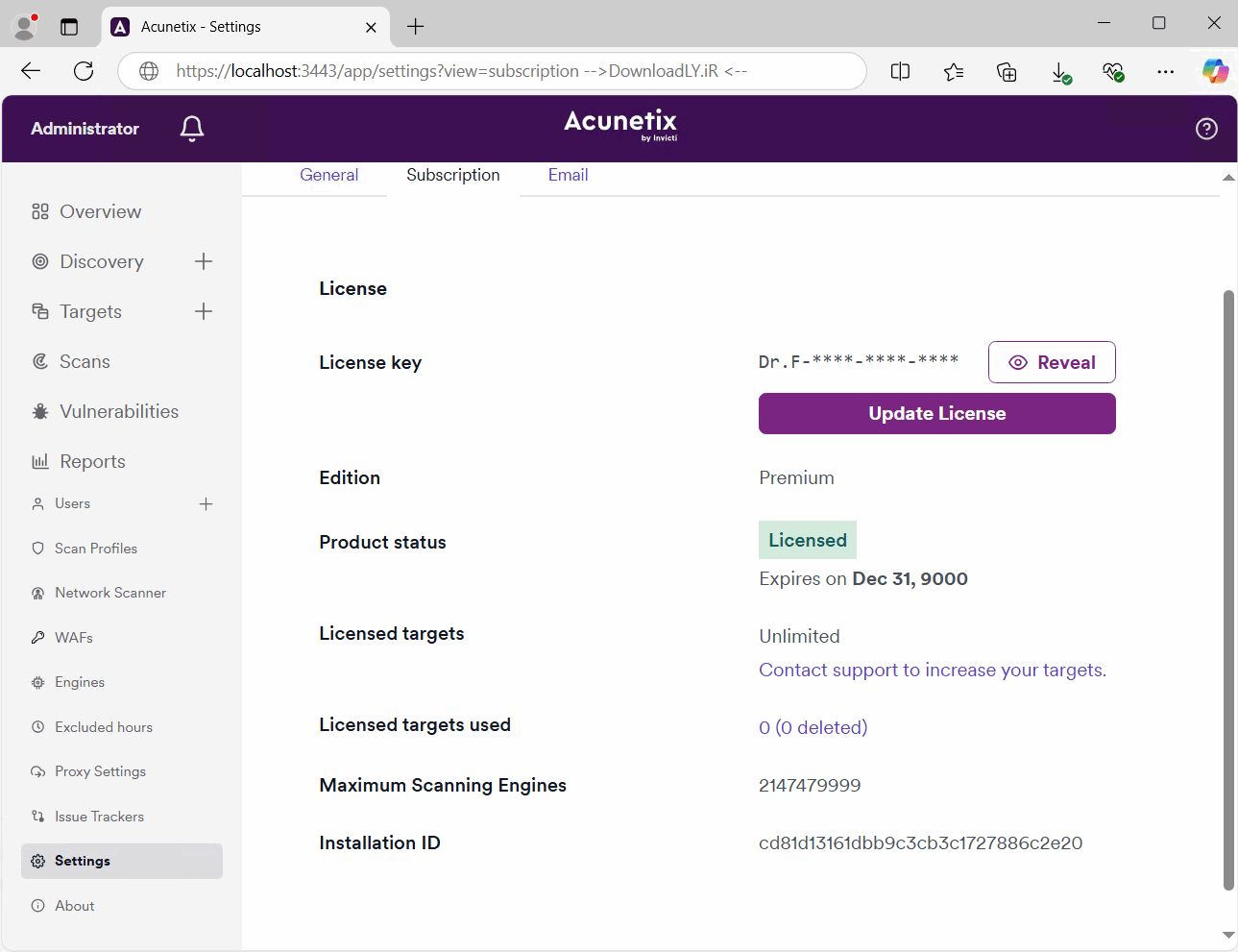The width and height of the screenshot is (1238, 952).
Task: Open Settings in the sidebar
Action: [x=122, y=861]
